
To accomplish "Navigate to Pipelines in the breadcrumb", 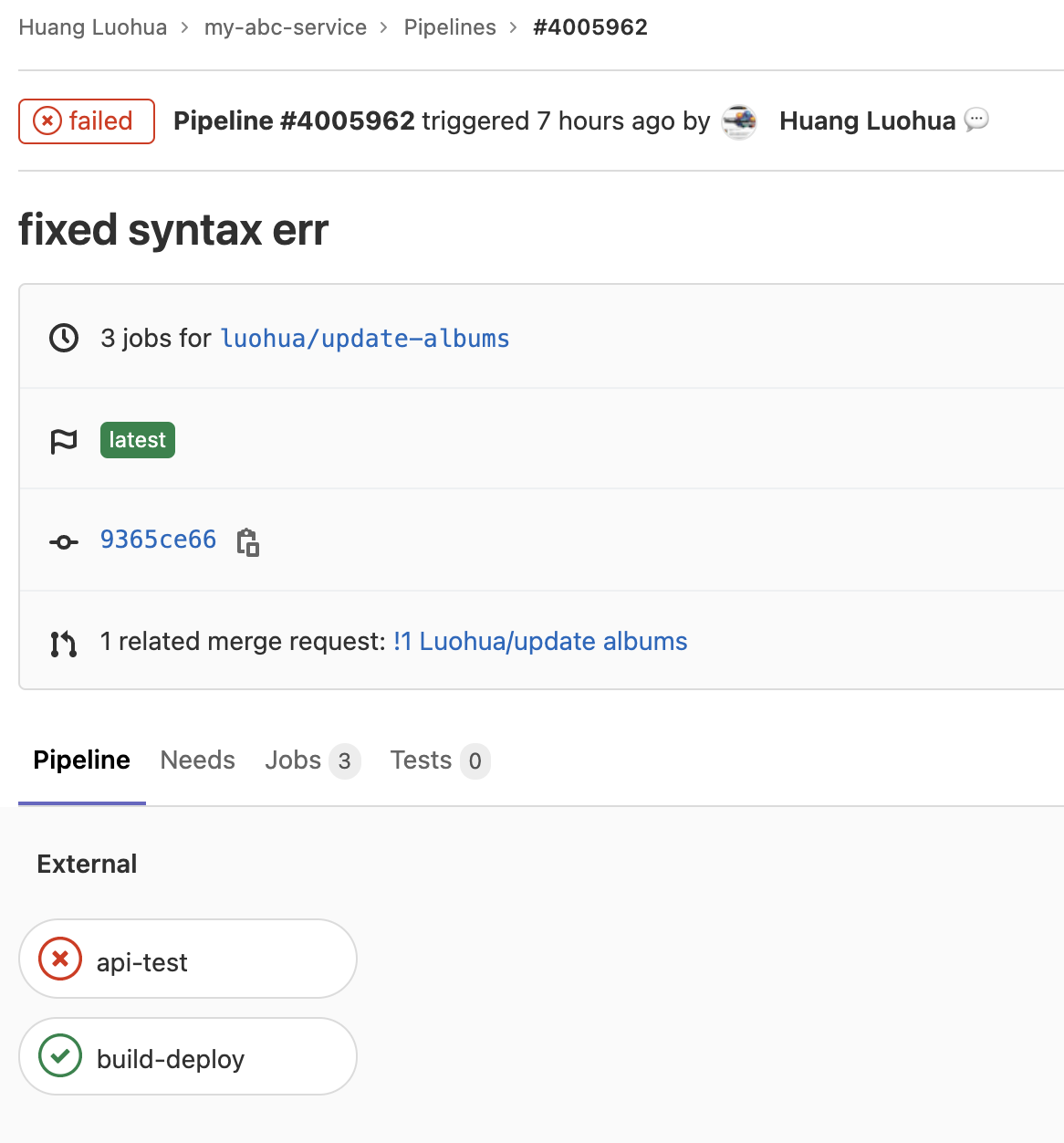I will point(450,27).
